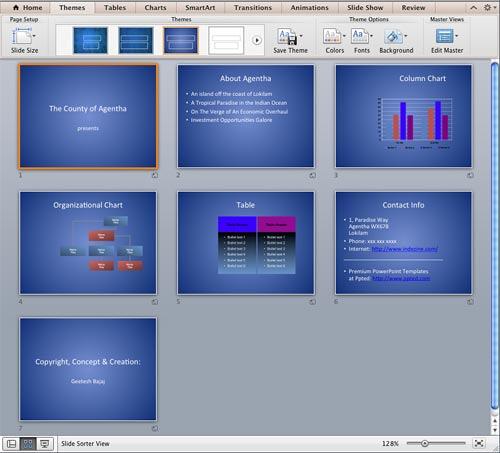Image resolution: width=500 pixels, height=453 pixels.
Task: Click the fit-to-window zoom icon
Action: point(479,443)
